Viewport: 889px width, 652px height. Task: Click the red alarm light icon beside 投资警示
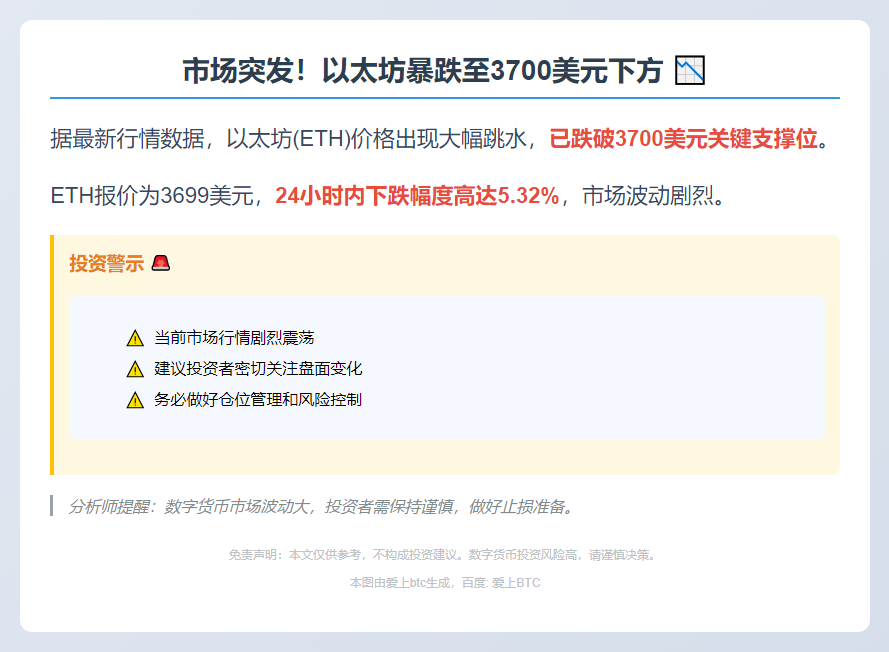(x=163, y=262)
